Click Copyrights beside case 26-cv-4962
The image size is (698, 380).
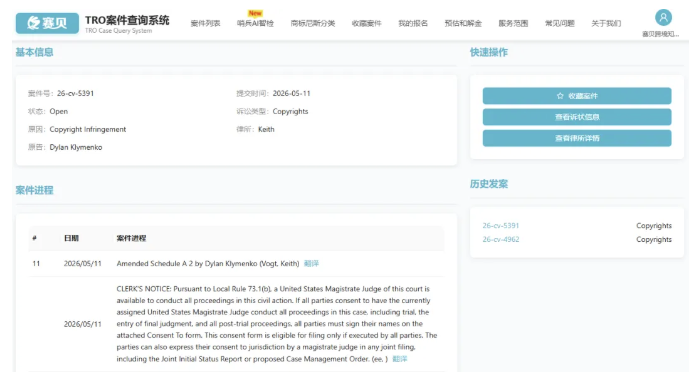pyautogui.click(x=653, y=239)
